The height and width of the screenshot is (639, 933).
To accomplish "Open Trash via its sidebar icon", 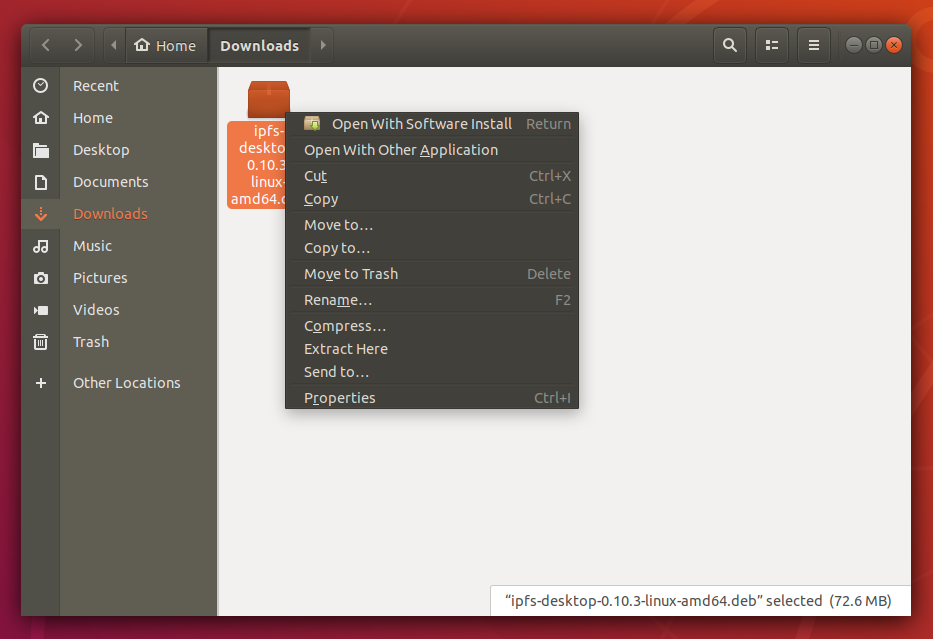I will 40,341.
